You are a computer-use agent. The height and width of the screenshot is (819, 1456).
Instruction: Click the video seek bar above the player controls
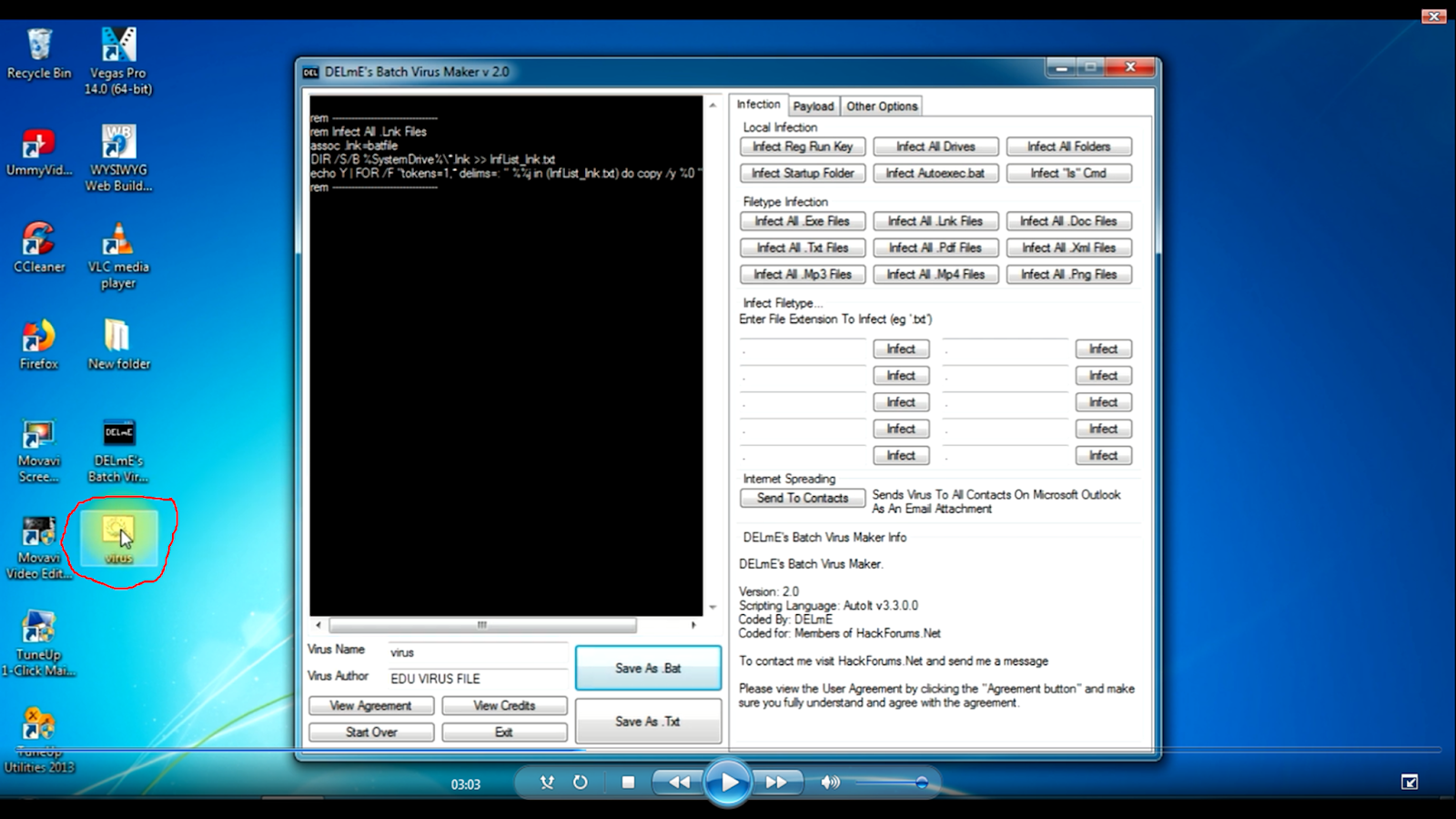click(x=728, y=750)
